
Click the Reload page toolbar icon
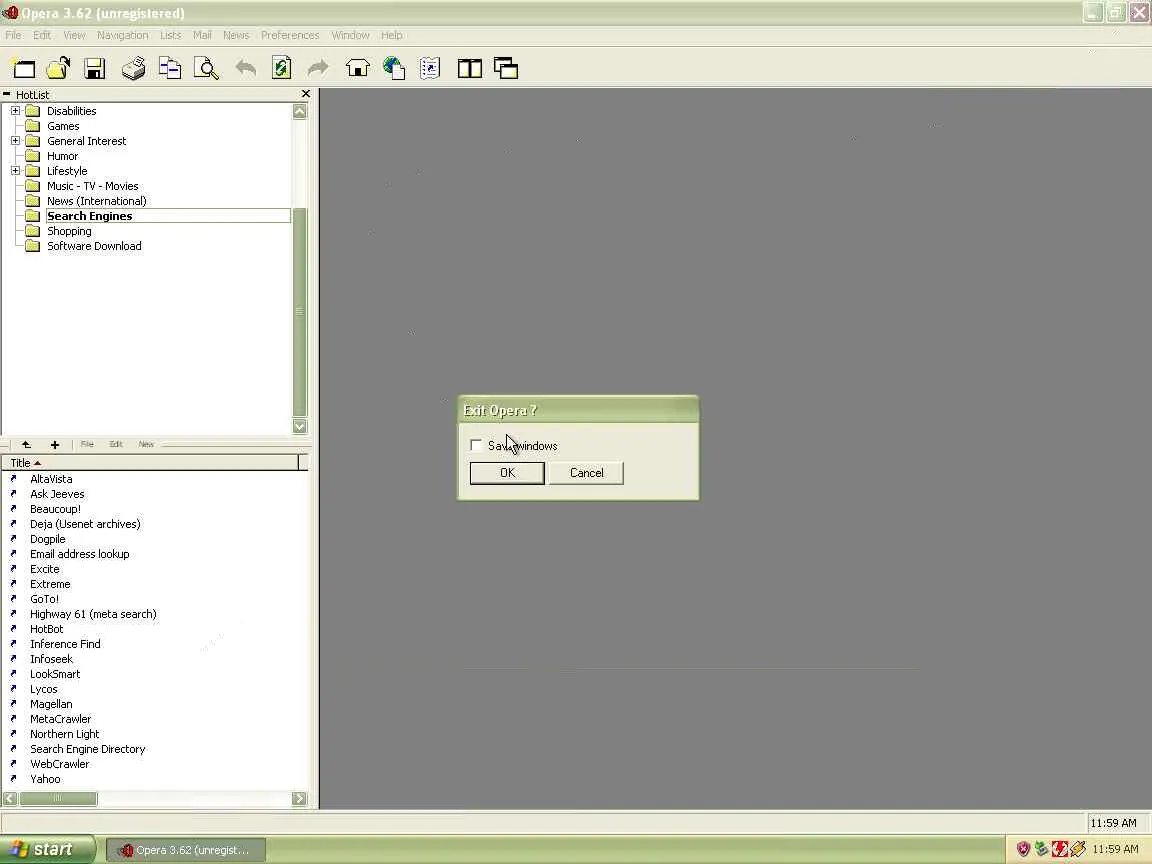pos(281,68)
